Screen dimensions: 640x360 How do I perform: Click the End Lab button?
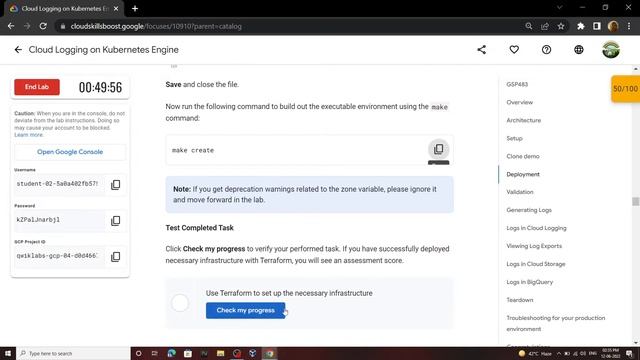(x=37, y=87)
